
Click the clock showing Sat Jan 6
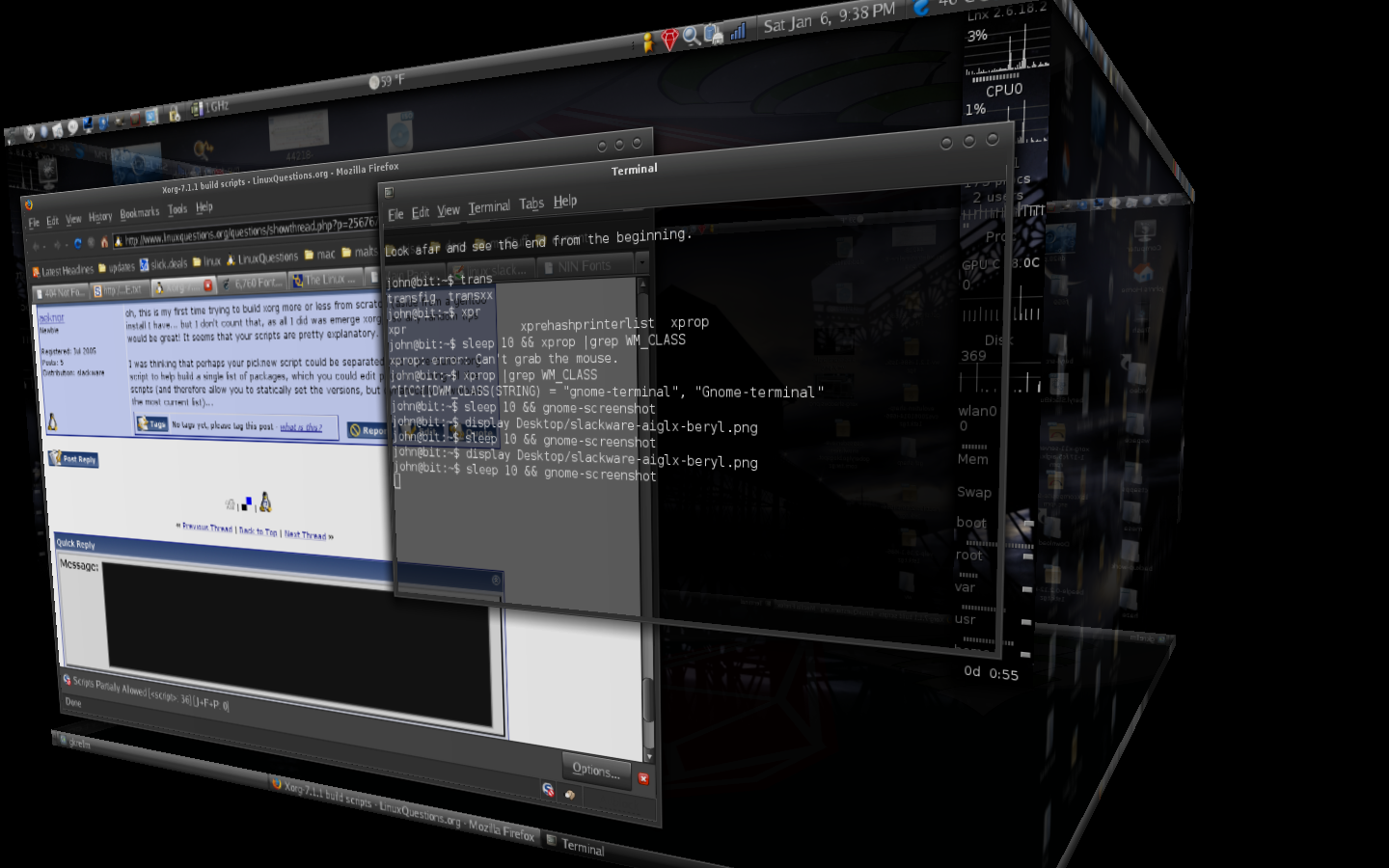(829, 18)
